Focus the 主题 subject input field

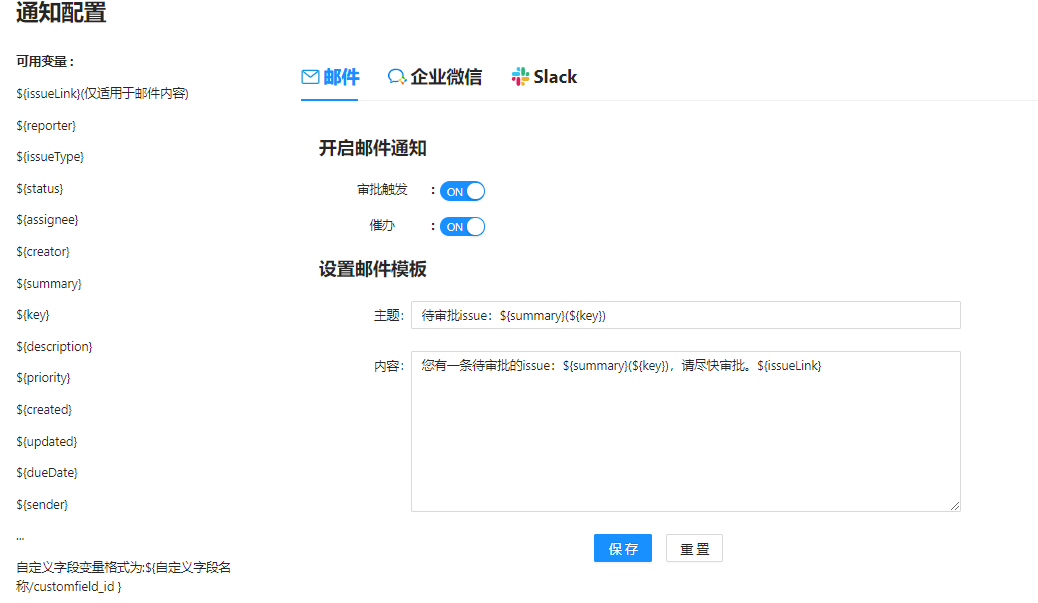pyautogui.click(x=685, y=315)
